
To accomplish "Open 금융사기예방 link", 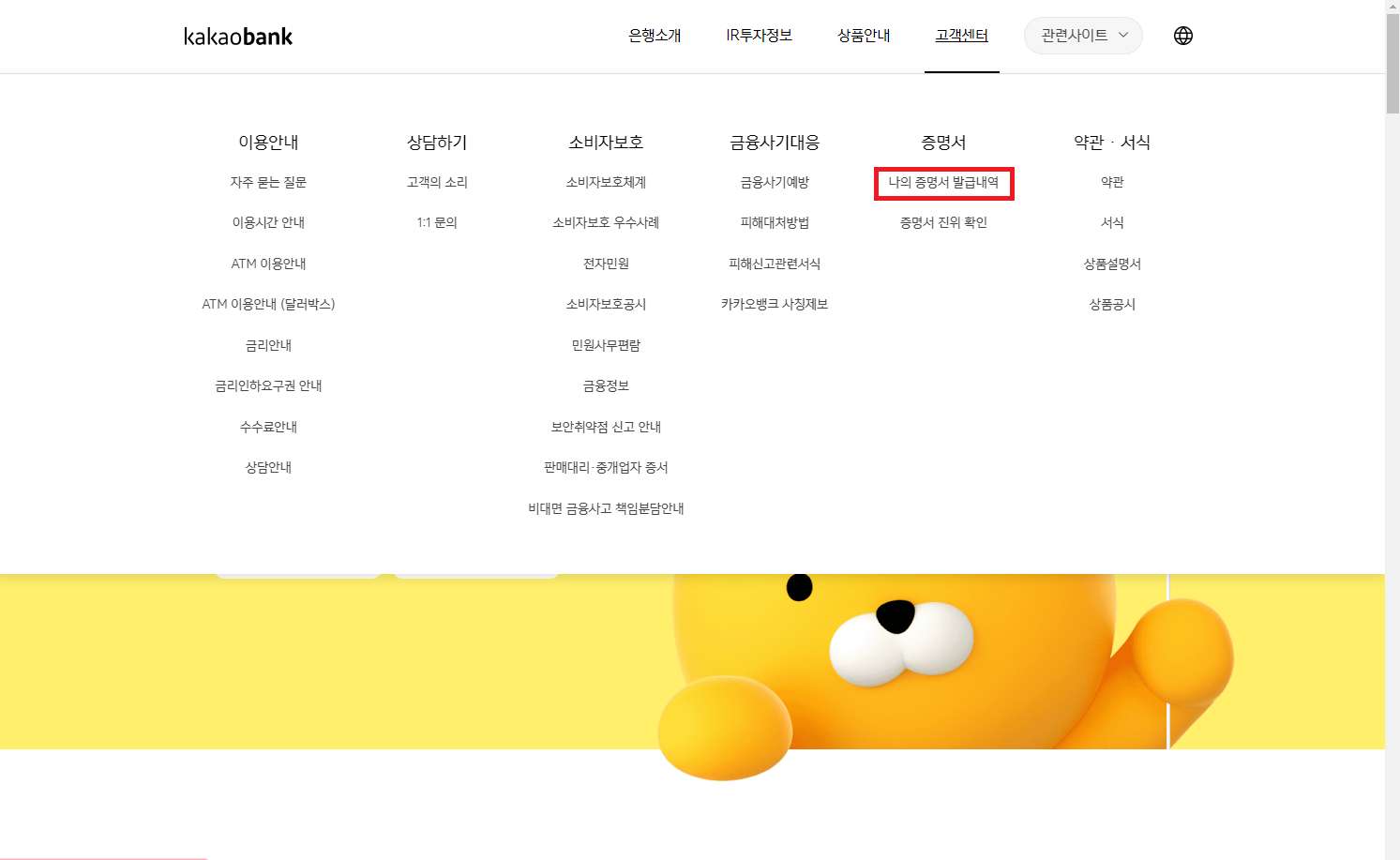I will pos(775,182).
